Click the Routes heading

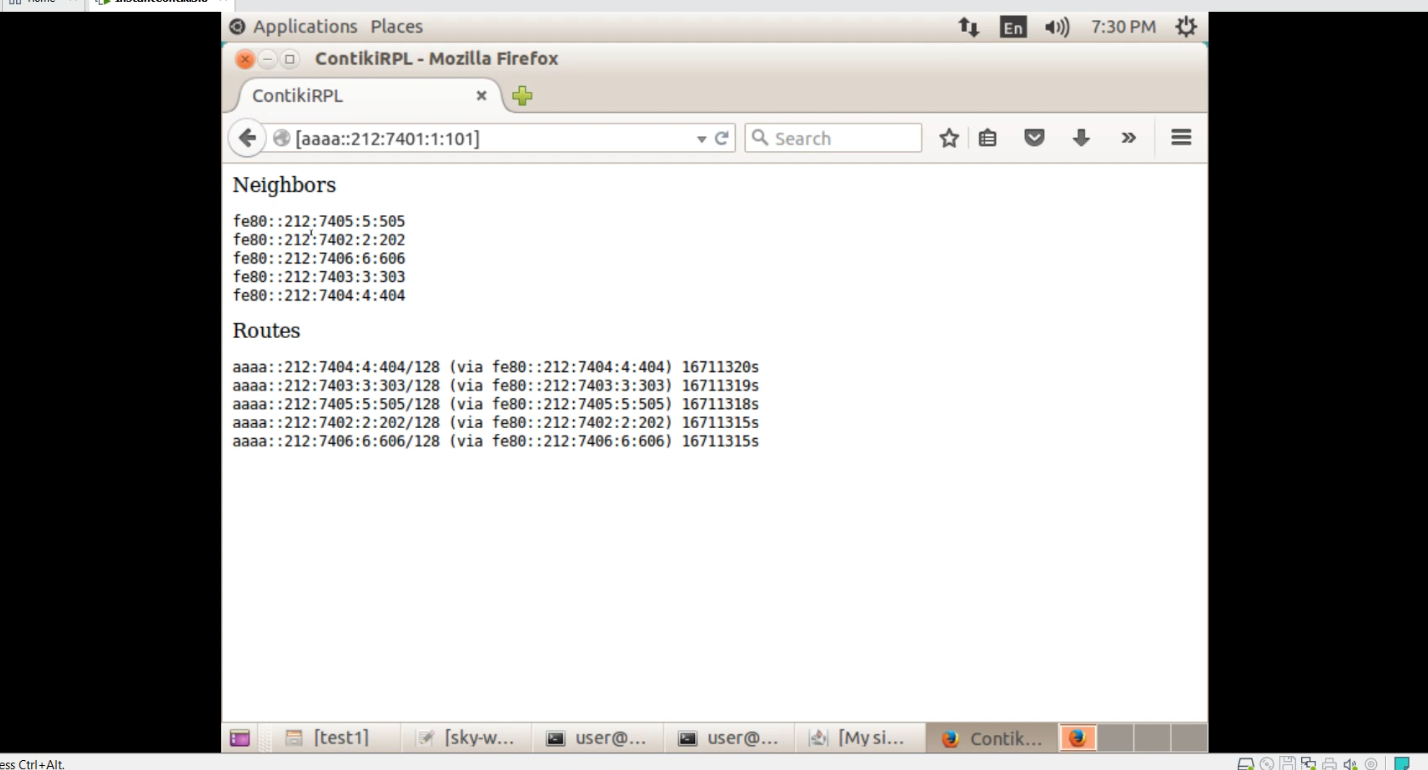point(266,330)
